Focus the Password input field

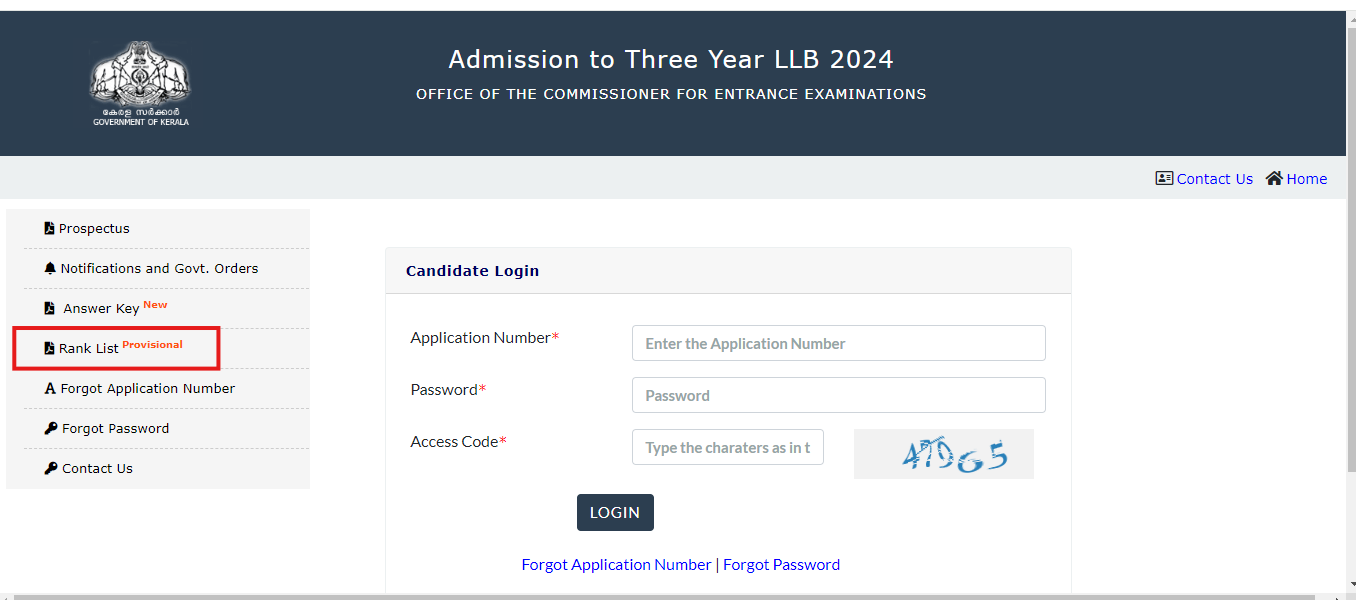click(838, 395)
